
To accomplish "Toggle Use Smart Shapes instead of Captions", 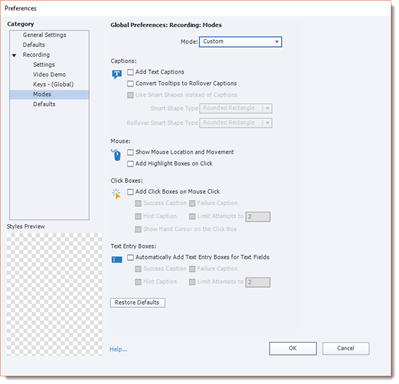I will (130, 95).
